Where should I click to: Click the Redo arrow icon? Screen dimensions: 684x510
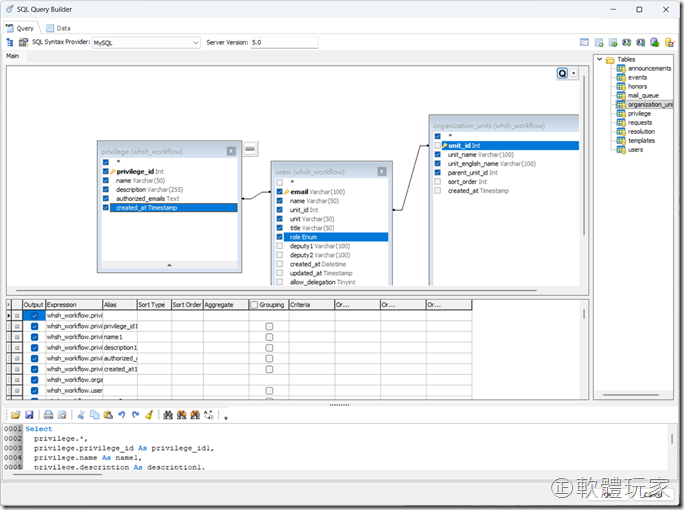[x=135, y=414]
